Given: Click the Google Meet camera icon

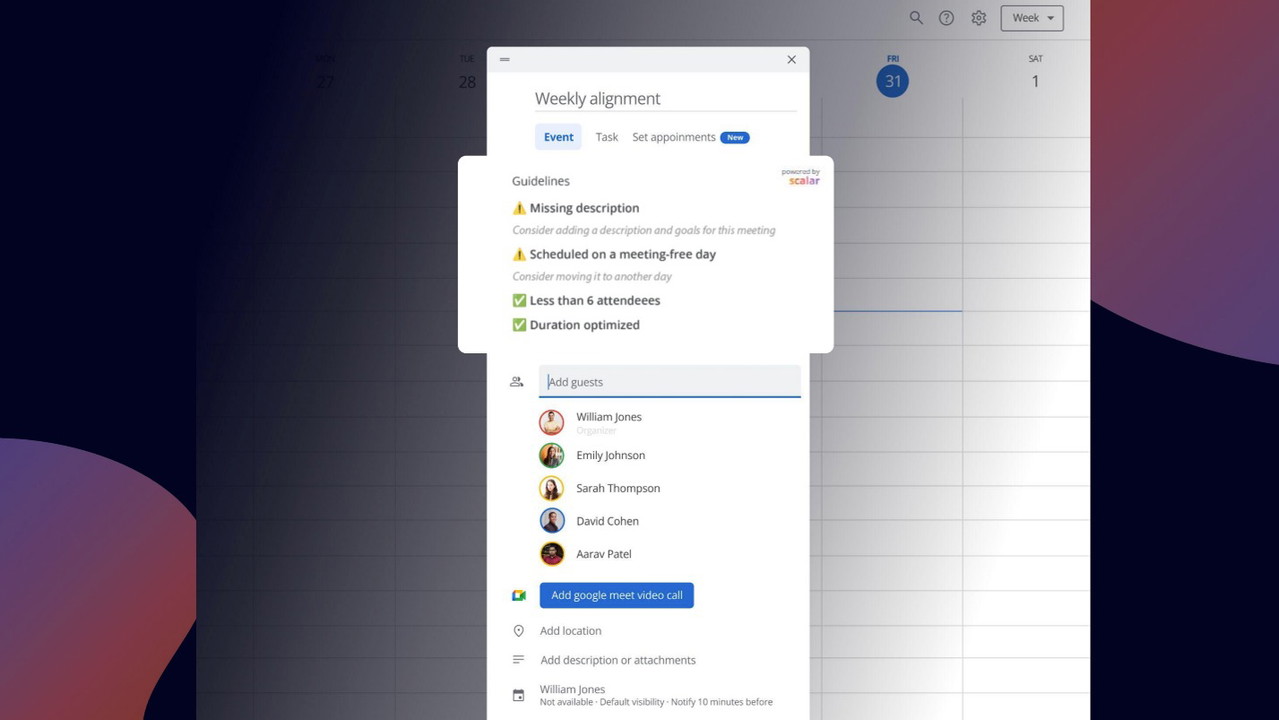Looking at the screenshot, I should [518, 595].
